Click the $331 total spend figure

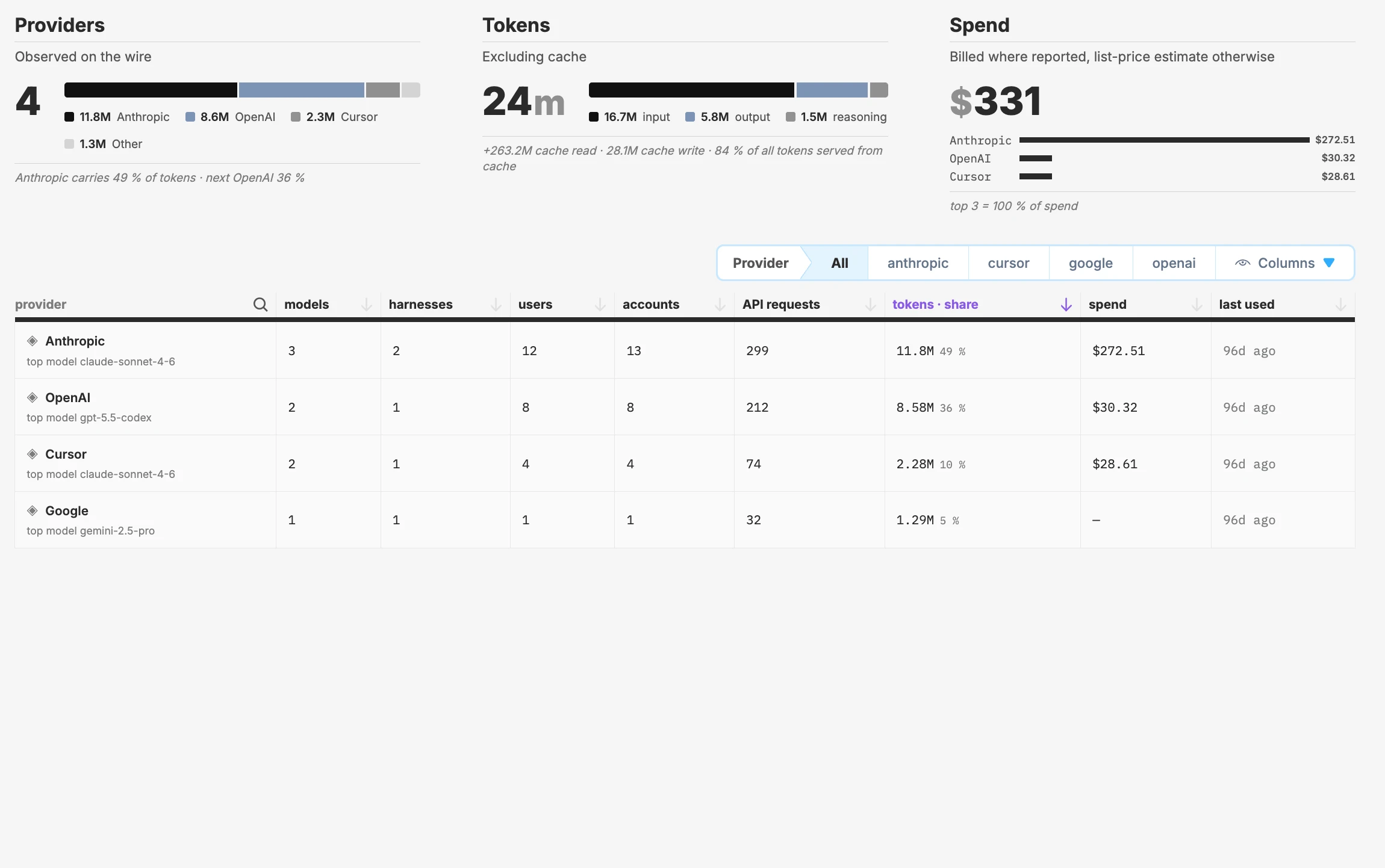click(995, 101)
